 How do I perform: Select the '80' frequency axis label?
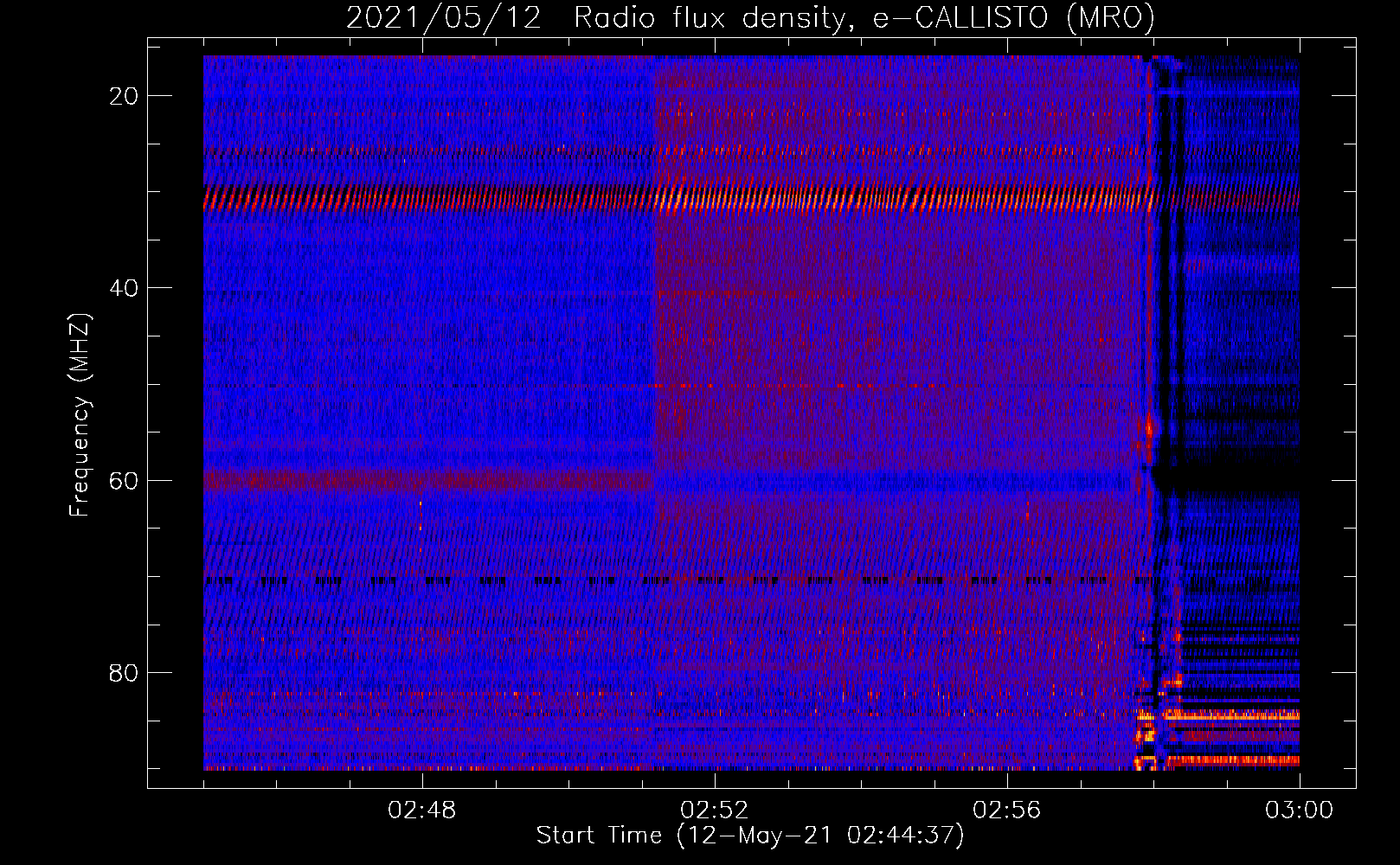pyautogui.click(x=124, y=672)
